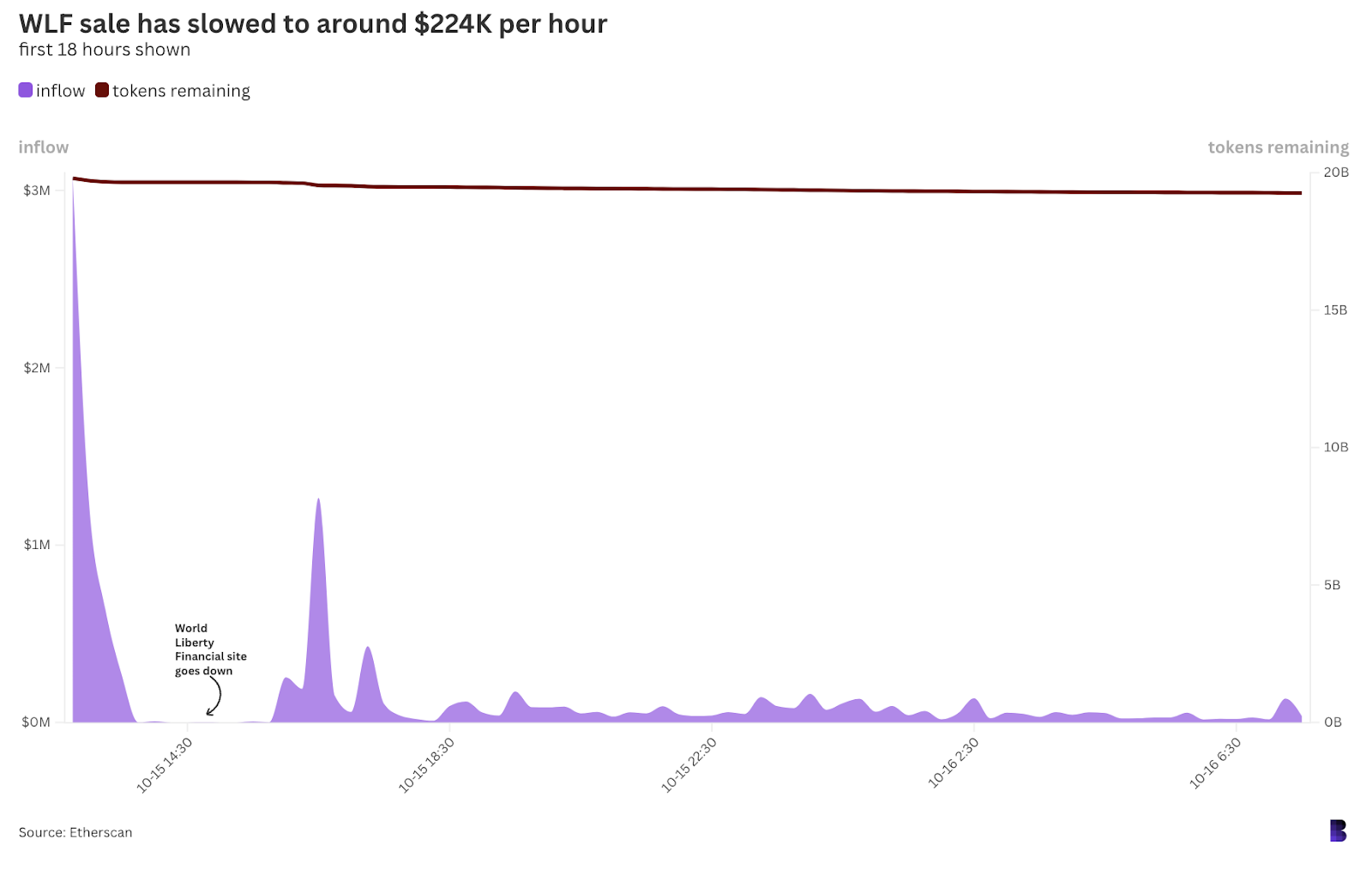Click the $1M left axis label

coord(37,545)
